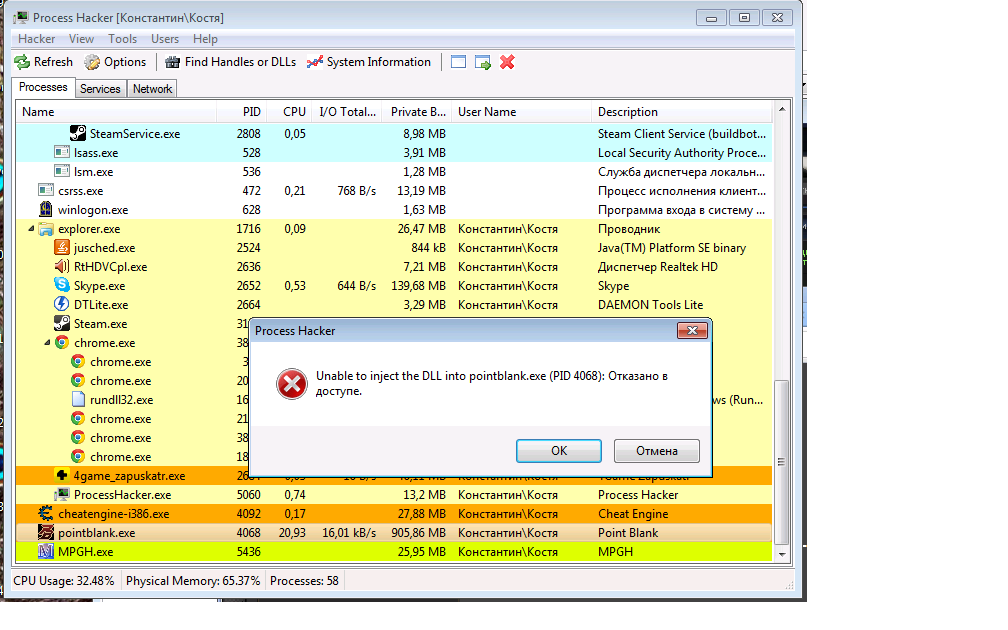Sort by Description column header
Viewport: 1008px width, 630px height.
681,112
